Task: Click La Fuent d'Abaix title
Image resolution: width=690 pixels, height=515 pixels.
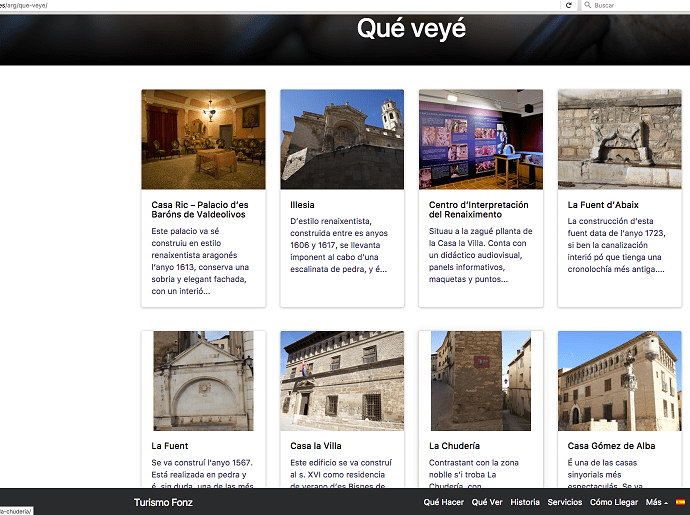Action: [x=603, y=205]
